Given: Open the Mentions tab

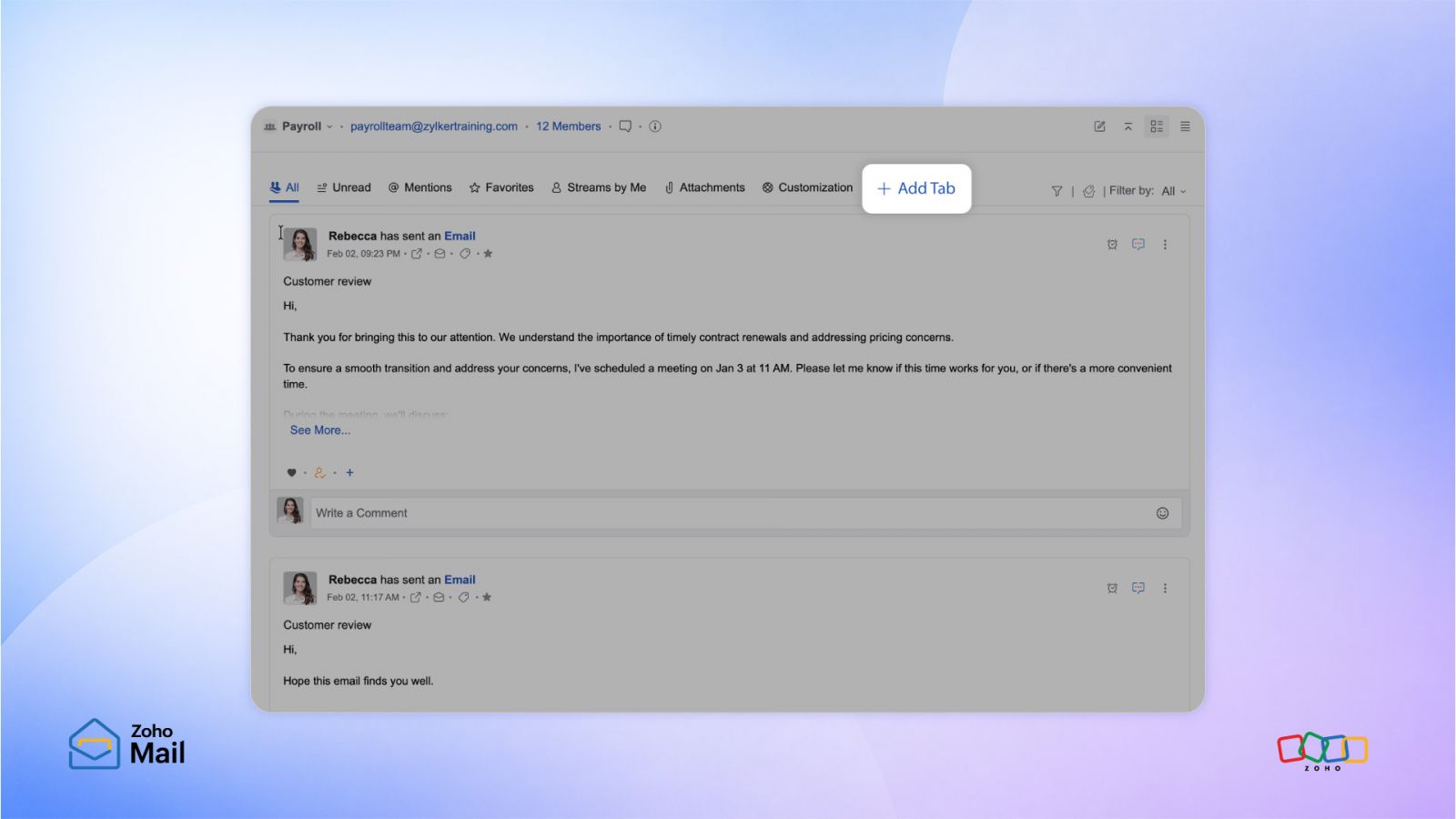Looking at the screenshot, I should tap(420, 187).
